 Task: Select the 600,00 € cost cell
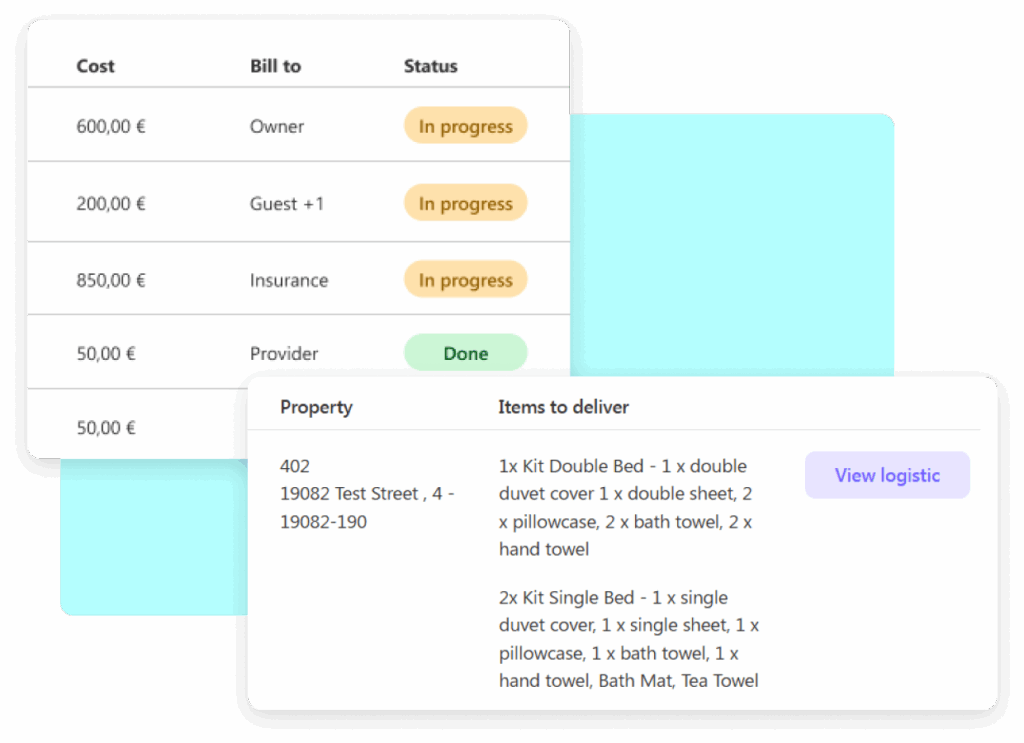(111, 127)
